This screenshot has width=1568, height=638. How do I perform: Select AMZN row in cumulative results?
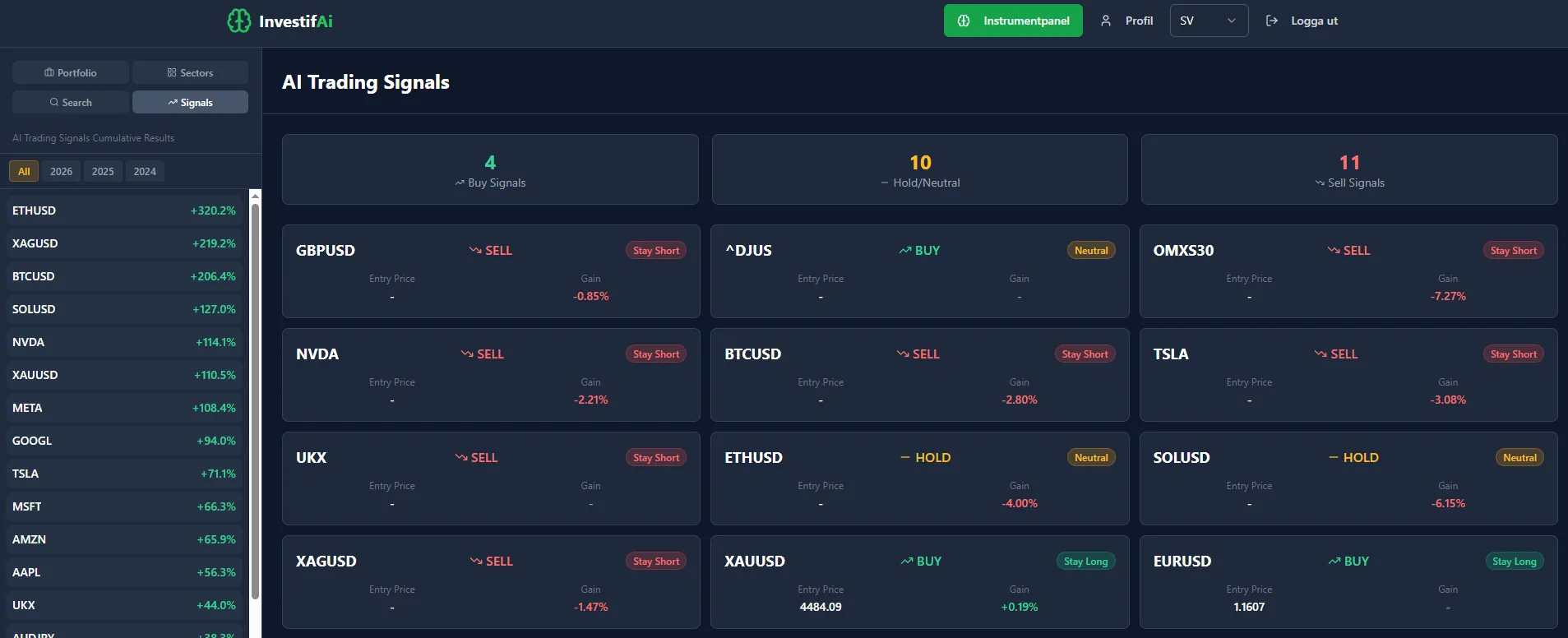pyautogui.click(x=124, y=539)
